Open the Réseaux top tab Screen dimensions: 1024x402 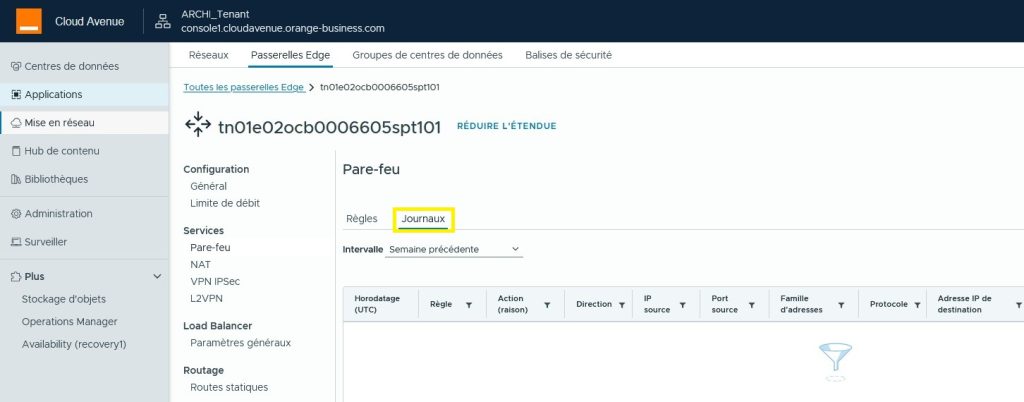point(209,55)
